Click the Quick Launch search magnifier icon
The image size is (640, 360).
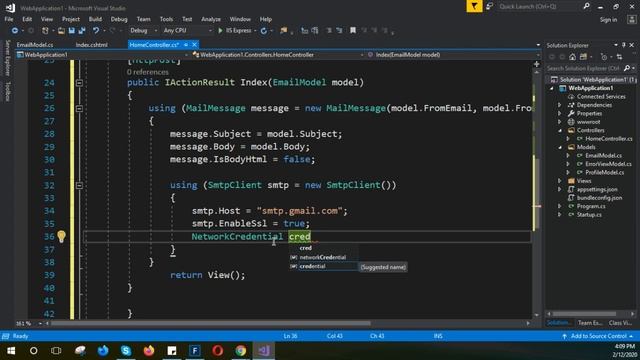tap(586, 7)
